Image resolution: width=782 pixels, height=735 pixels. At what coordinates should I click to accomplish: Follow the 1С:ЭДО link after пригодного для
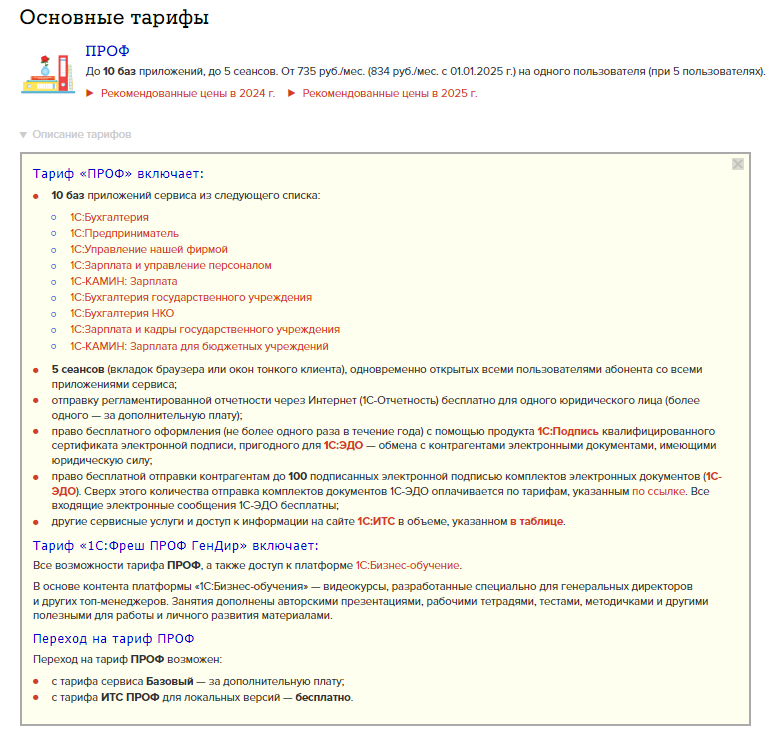pyautogui.click(x=343, y=445)
